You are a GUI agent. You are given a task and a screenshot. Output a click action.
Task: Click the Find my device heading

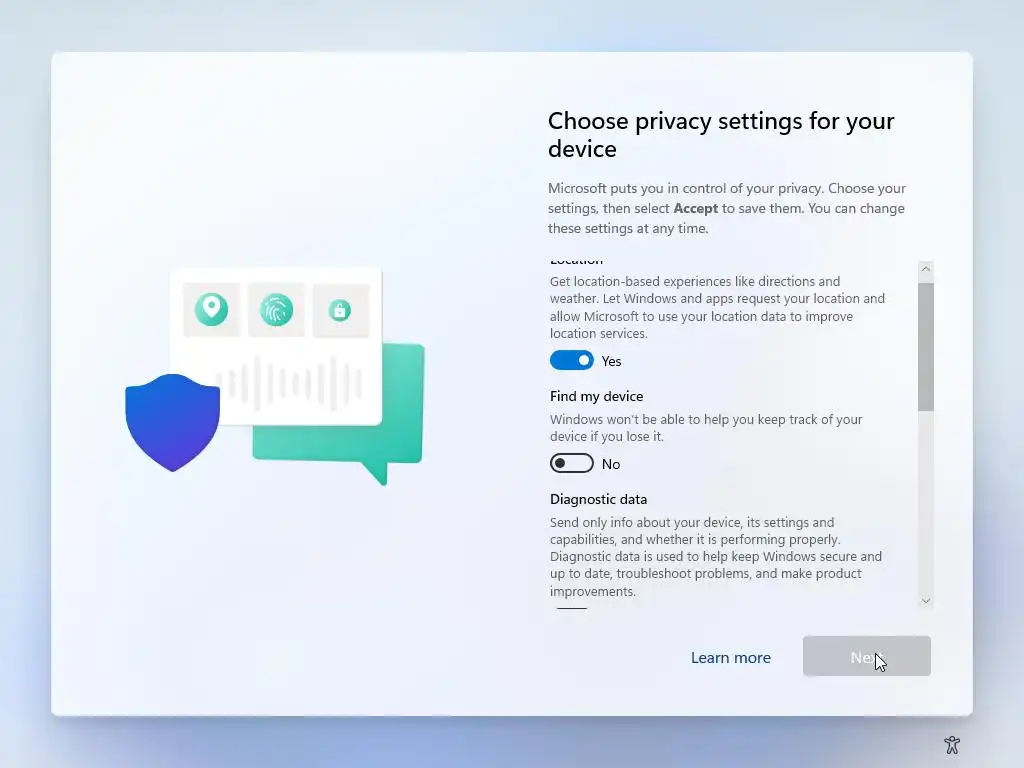click(x=596, y=396)
